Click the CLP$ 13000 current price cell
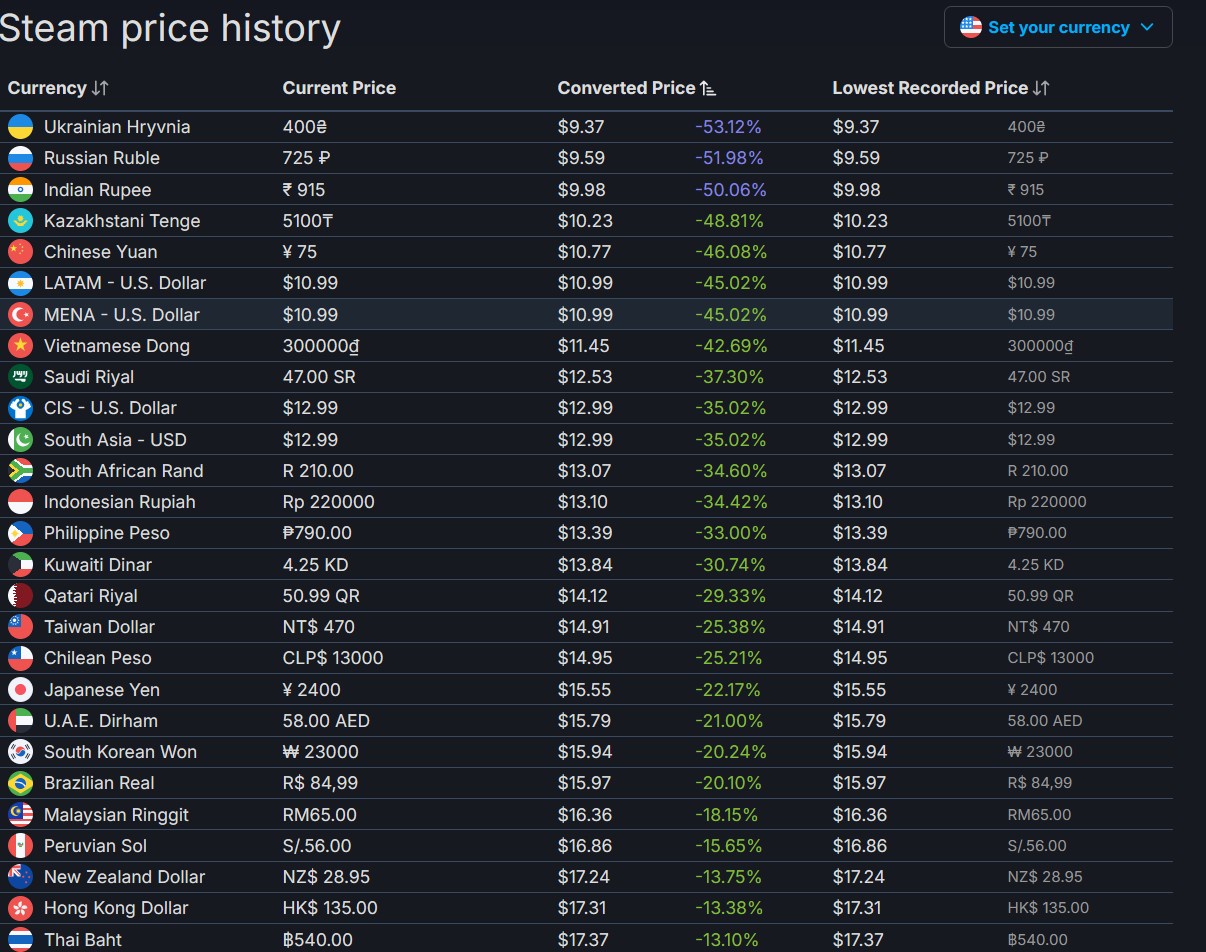The height and width of the screenshot is (952, 1206). pos(333,658)
